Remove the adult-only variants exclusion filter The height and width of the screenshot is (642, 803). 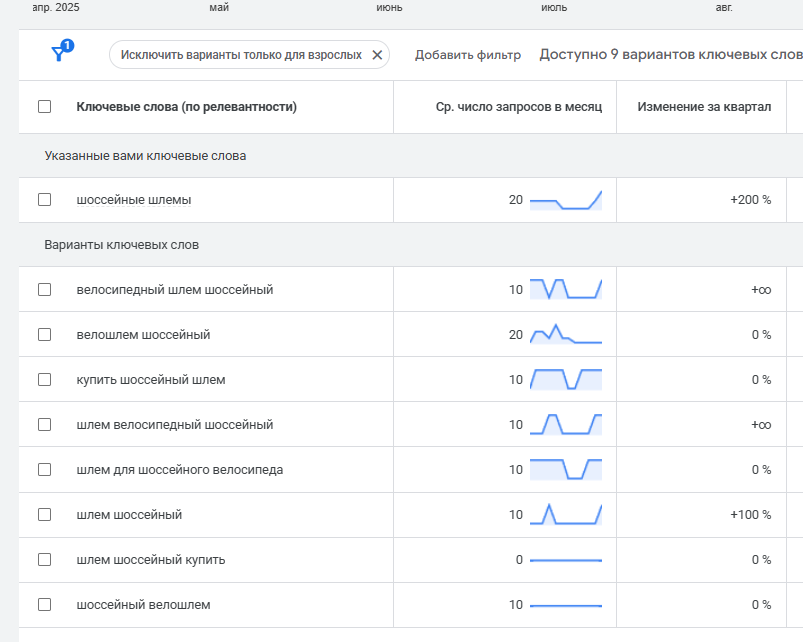tap(377, 55)
